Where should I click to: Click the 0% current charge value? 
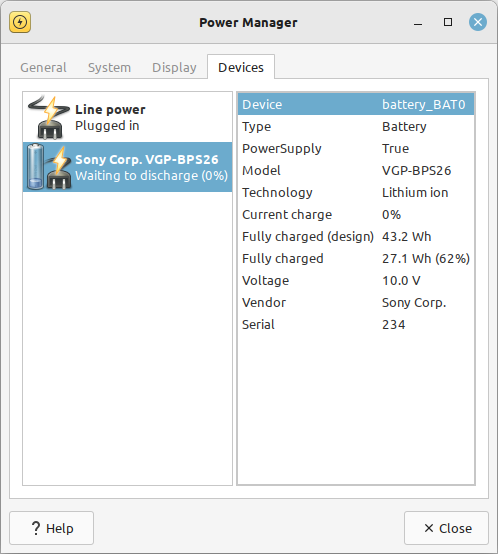pos(391,214)
